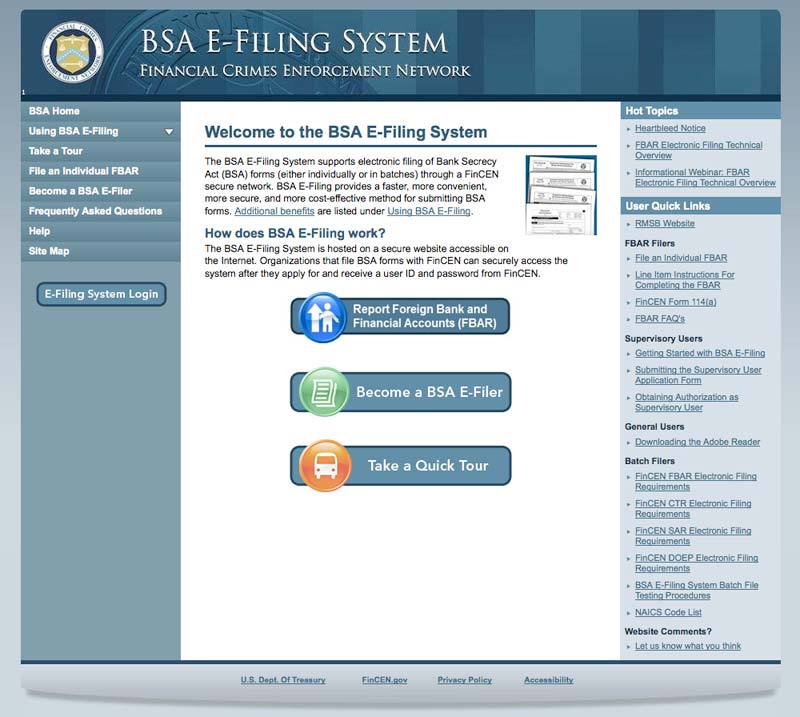The width and height of the screenshot is (800, 717).
Task: Select Become a BSA E-Filer sidebar item
Action: [x=101, y=191]
